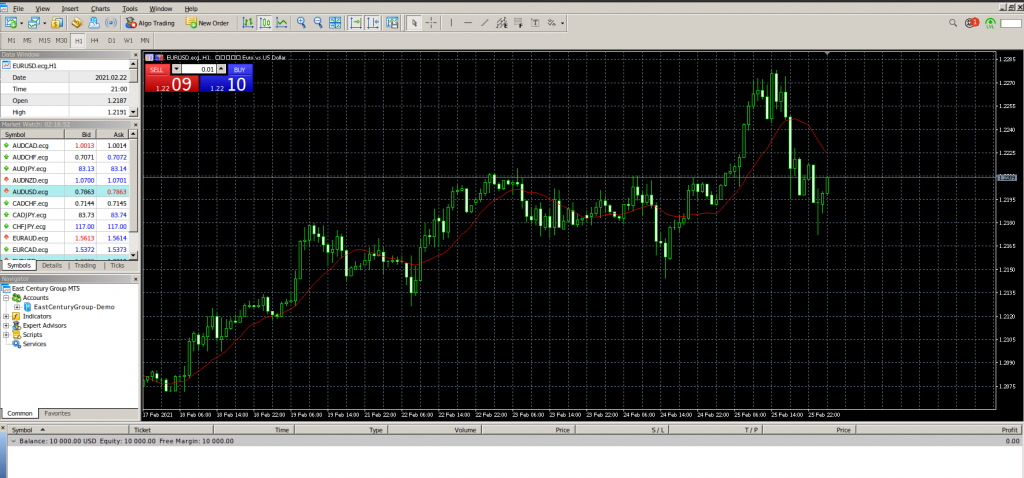The width and height of the screenshot is (1024, 478).
Task: Toggle chart shift icon
Action: [373, 23]
